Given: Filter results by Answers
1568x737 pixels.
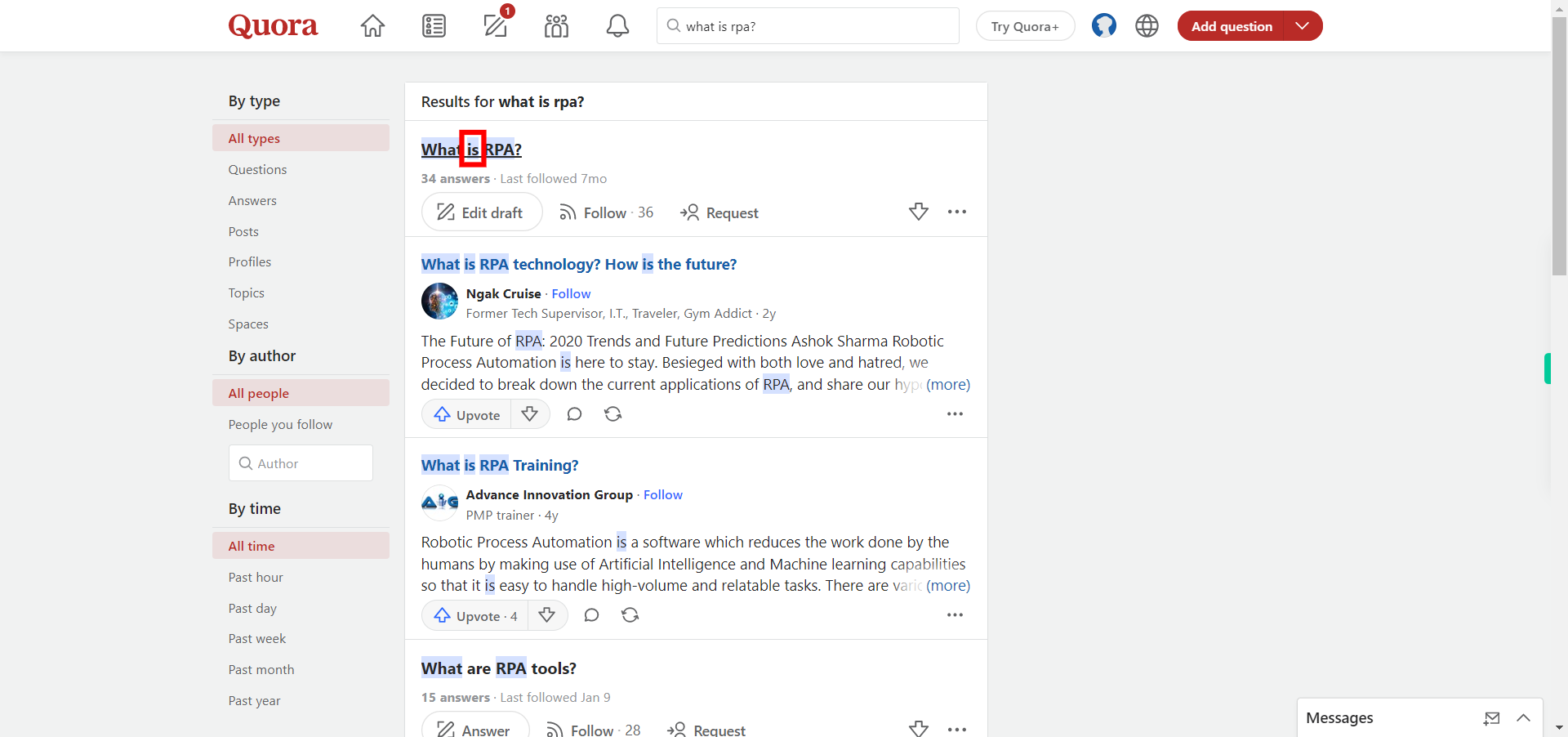Looking at the screenshot, I should point(301,200).
